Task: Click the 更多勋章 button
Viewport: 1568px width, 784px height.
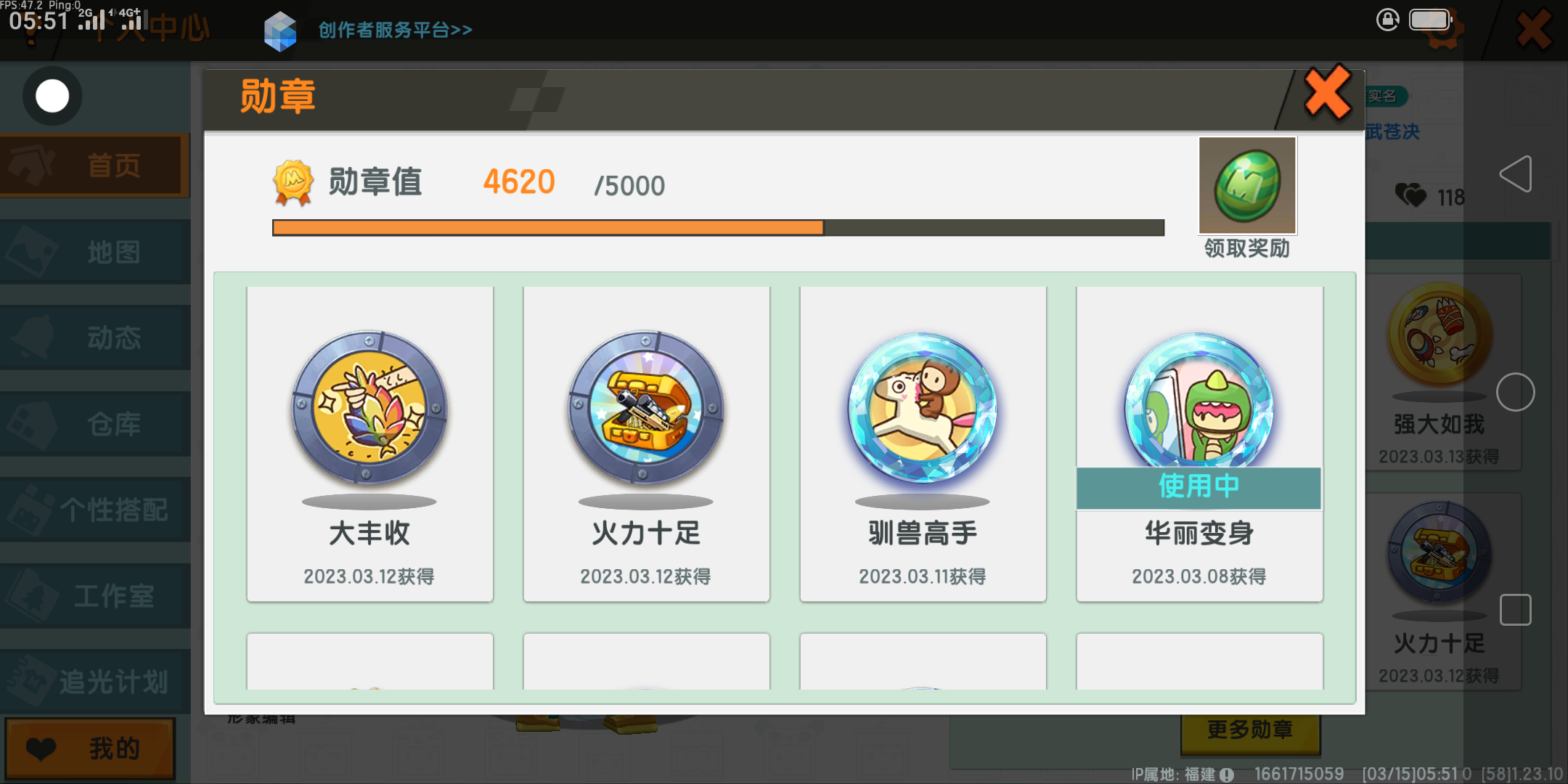Action: (1250, 730)
